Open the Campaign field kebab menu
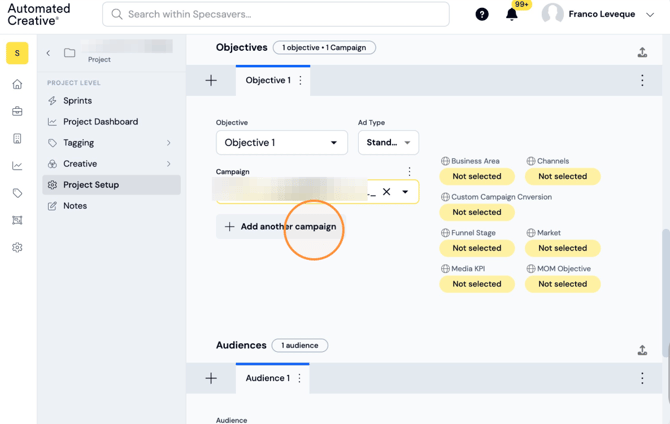The image size is (670, 424). click(x=409, y=171)
